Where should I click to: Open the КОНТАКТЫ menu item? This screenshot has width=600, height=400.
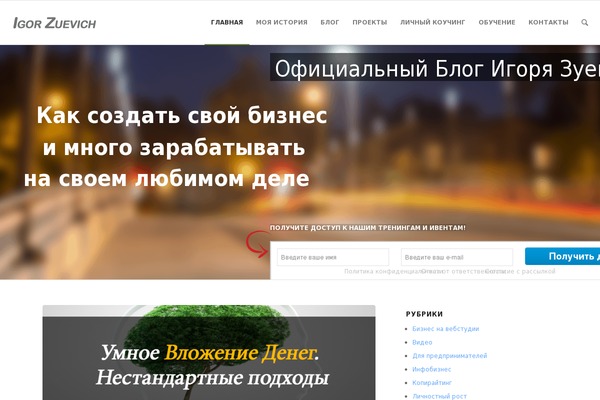(548, 22)
